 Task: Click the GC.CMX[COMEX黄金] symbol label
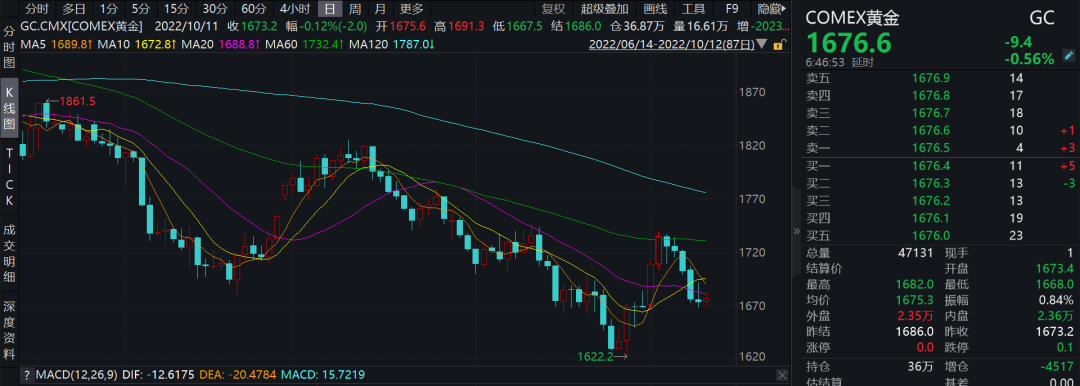[82, 27]
